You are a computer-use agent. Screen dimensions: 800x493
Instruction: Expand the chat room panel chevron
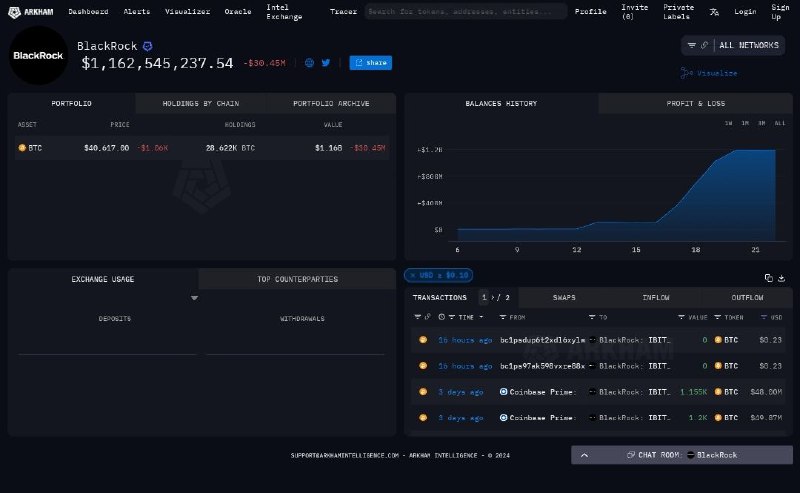click(x=584, y=455)
